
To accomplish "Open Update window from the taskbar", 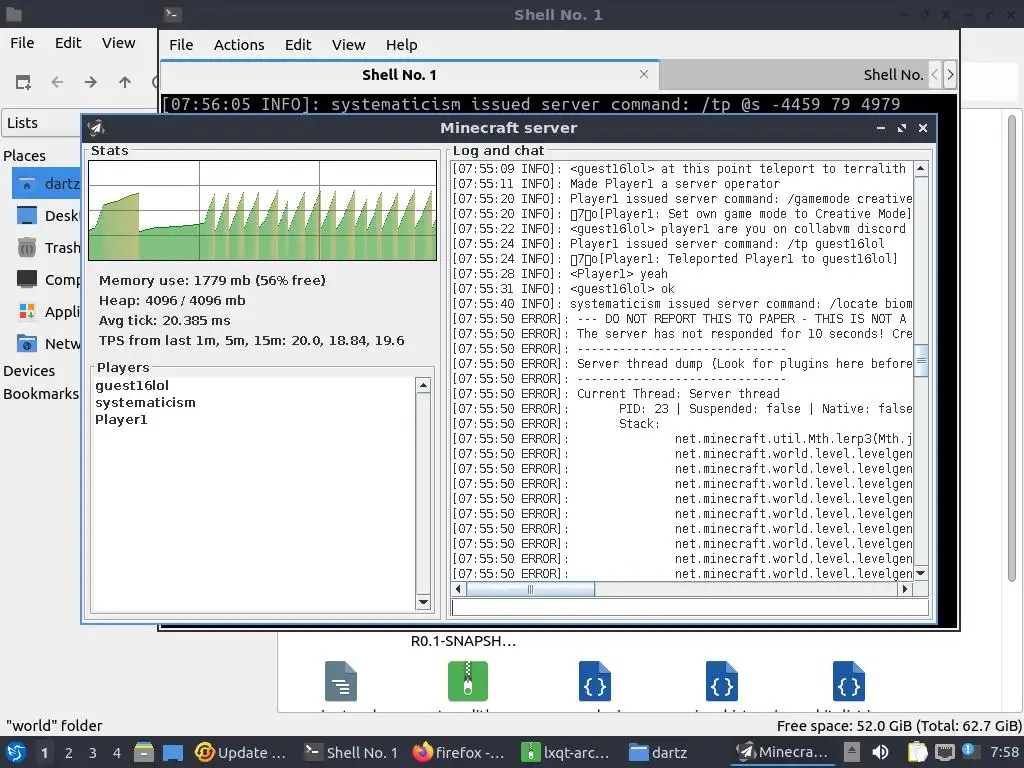I will tap(242, 752).
